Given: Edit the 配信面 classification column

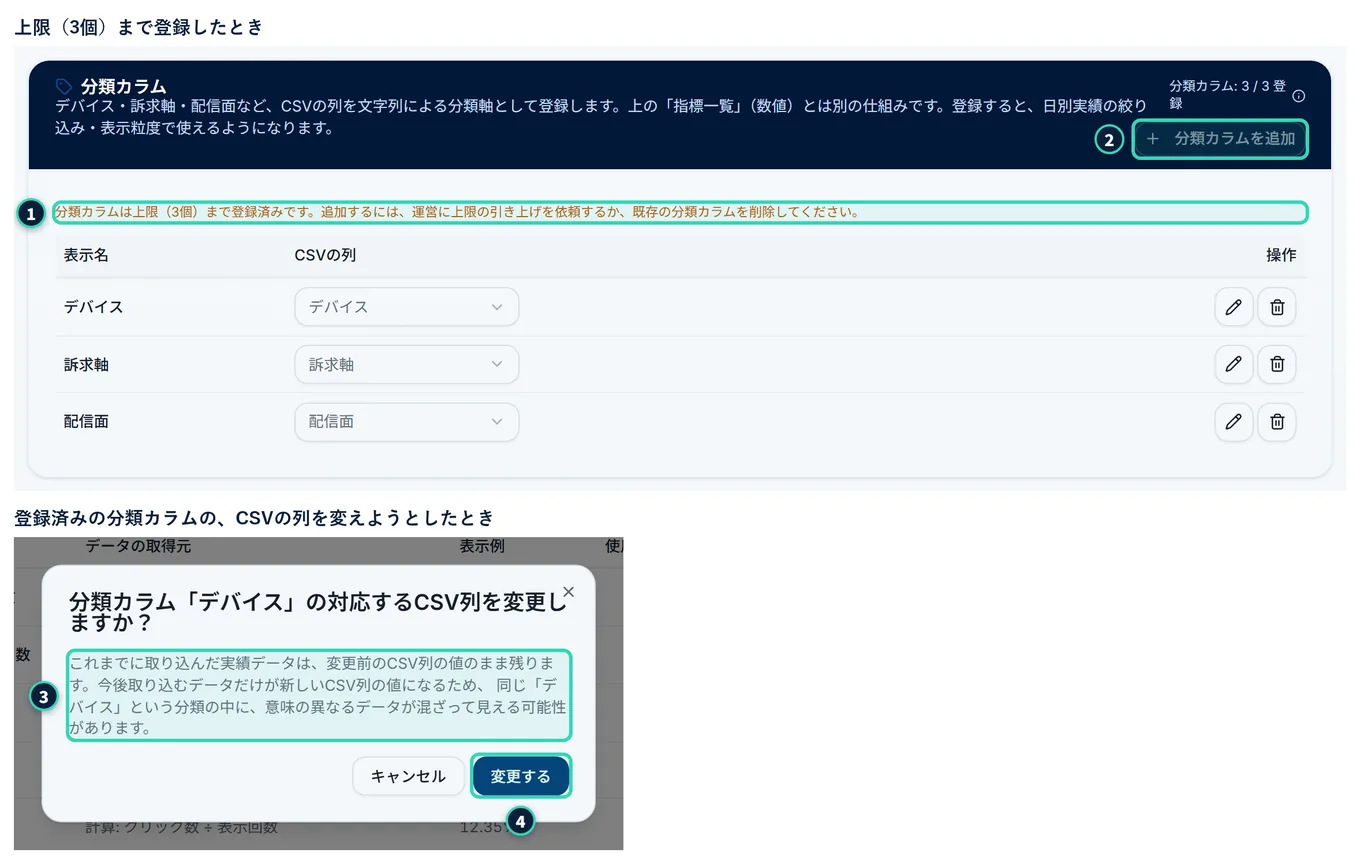Looking at the screenshot, I should click(1233, 422).
